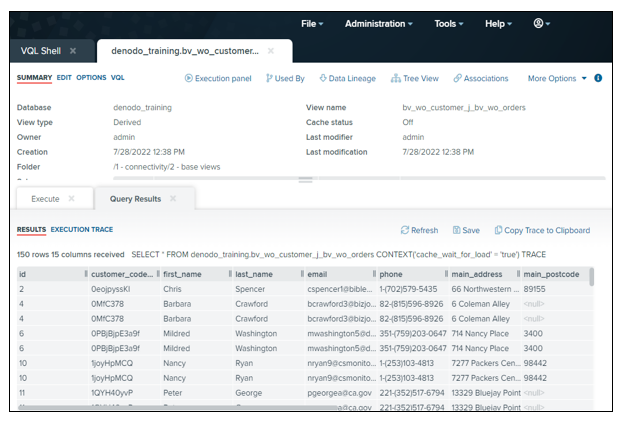Click the Refresh arrows icon

pos(405,230)
